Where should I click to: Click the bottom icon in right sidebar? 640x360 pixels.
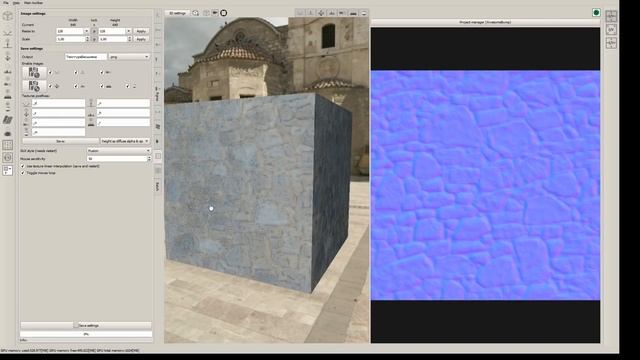(x=611, y=43)
